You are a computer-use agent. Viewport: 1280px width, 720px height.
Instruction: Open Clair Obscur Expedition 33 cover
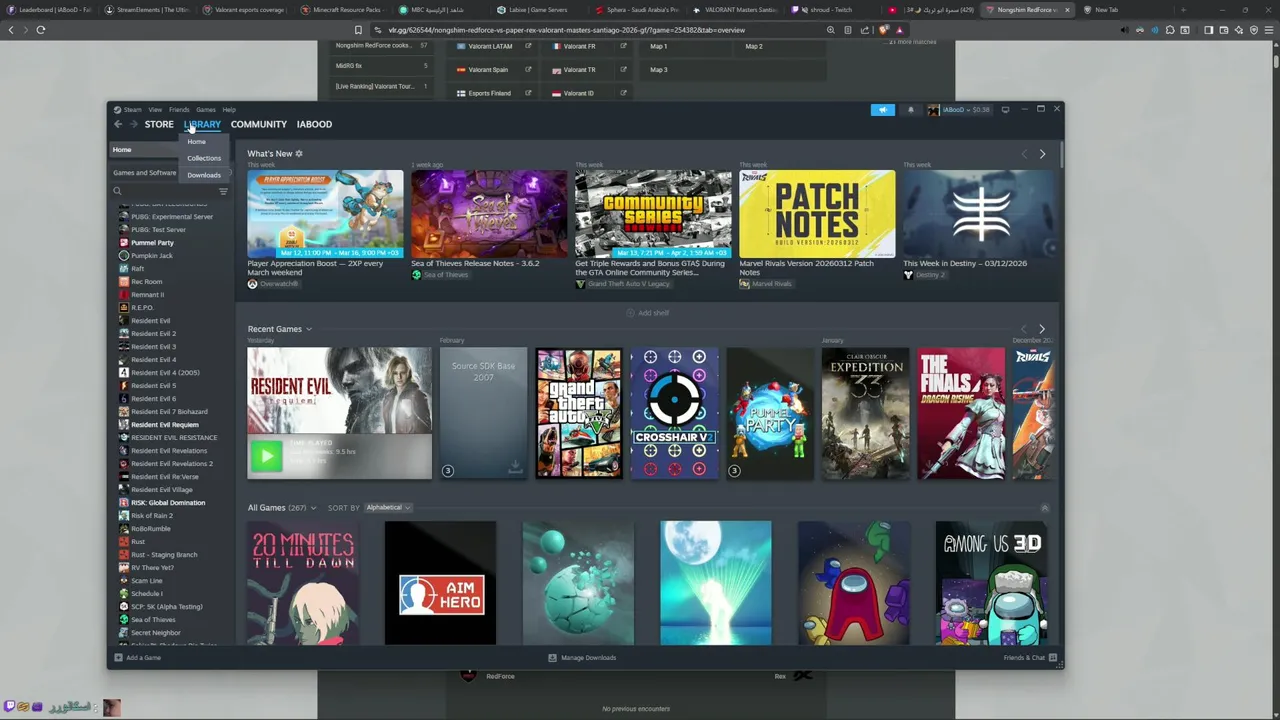(x=865, y=413)
